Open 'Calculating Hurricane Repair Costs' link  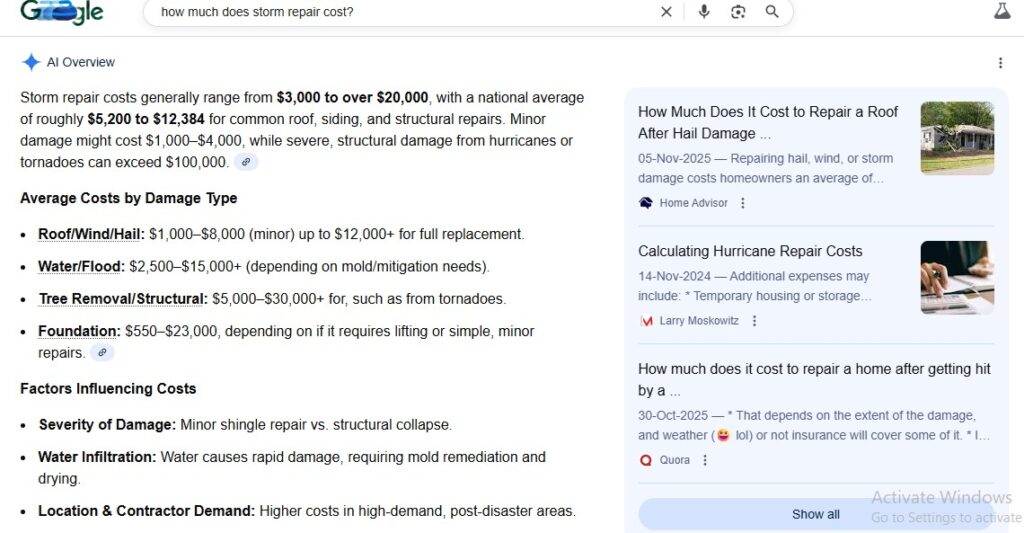pos(750,251)
